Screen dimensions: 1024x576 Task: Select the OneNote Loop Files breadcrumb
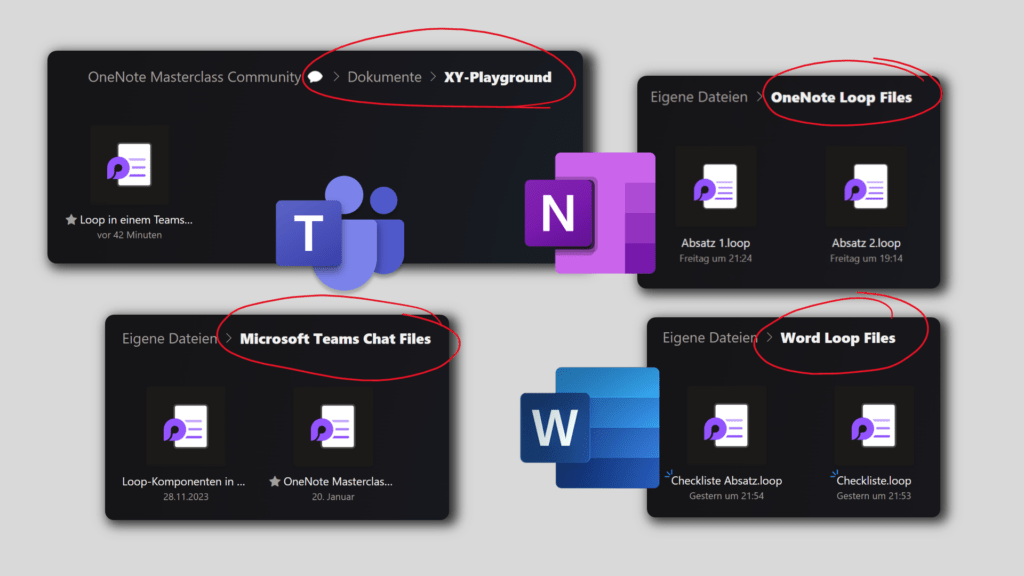[x=841, y=97]
